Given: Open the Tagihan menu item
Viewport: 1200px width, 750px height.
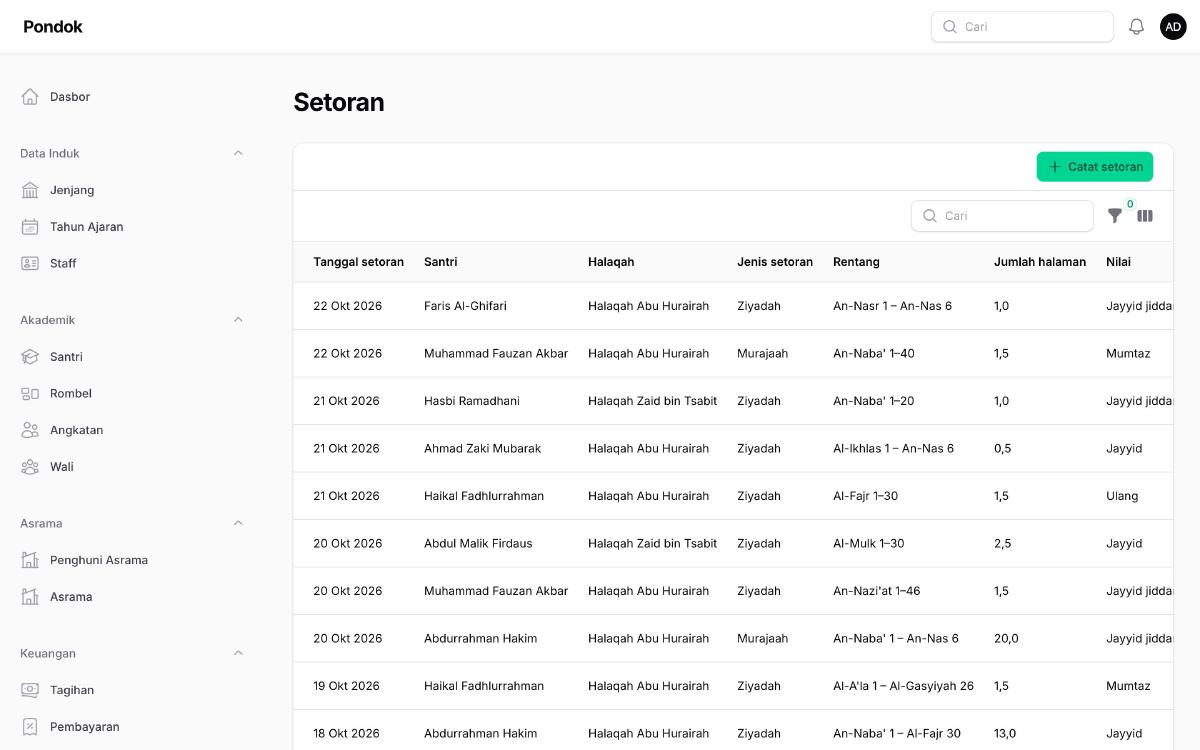Looking at the screenshot, I should [x=132, y=690].
